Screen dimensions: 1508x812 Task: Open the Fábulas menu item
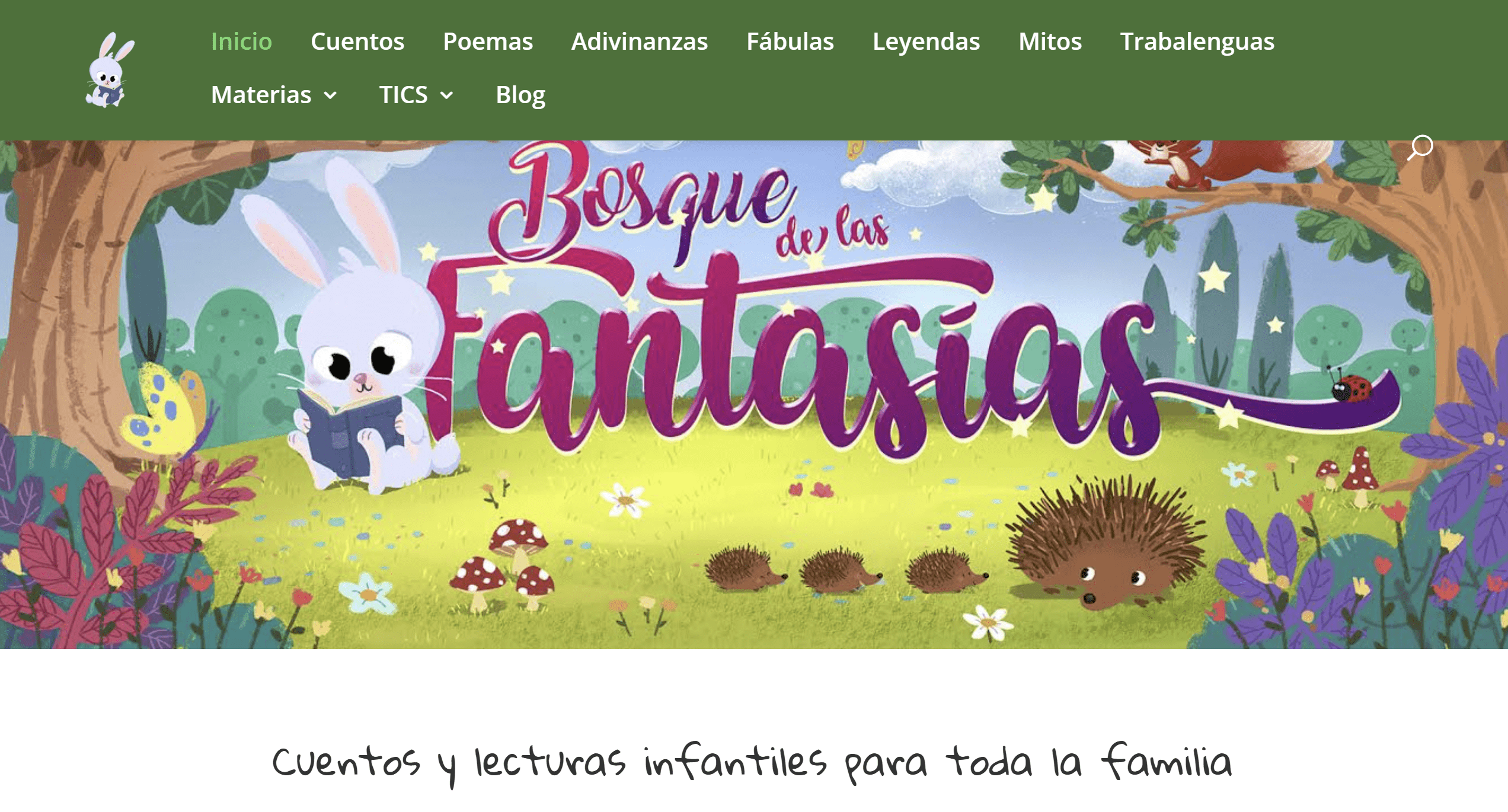[x=790, y=41]
